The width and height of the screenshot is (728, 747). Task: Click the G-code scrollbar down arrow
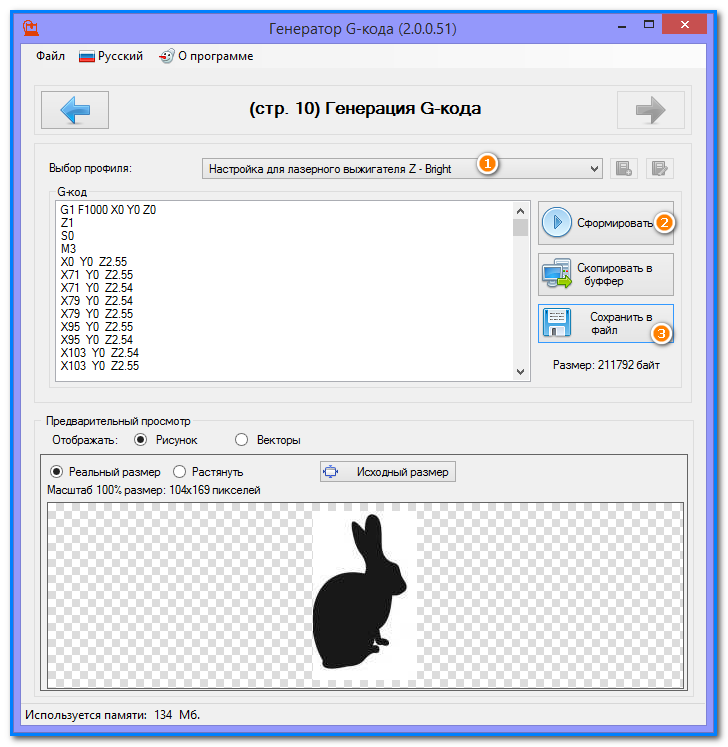520,372
